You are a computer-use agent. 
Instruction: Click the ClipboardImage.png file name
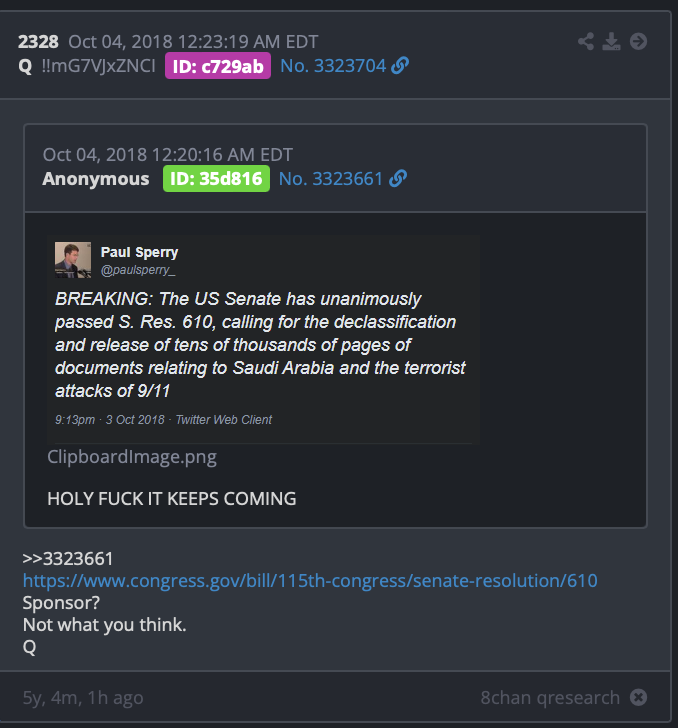[x=132, y=457]
